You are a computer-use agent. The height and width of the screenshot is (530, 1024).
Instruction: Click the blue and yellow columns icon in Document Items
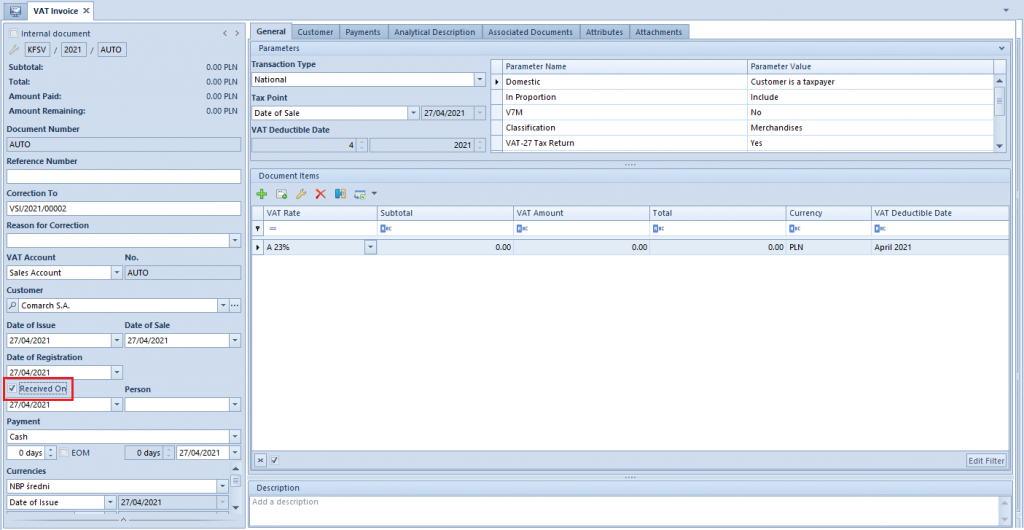[x=340, y=194]
